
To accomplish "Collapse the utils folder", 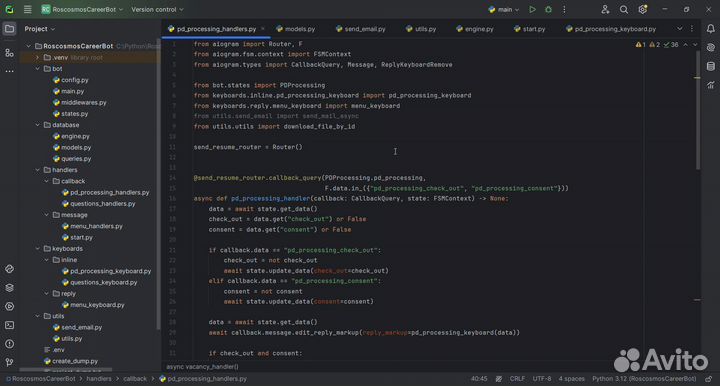I will [38, 316].
